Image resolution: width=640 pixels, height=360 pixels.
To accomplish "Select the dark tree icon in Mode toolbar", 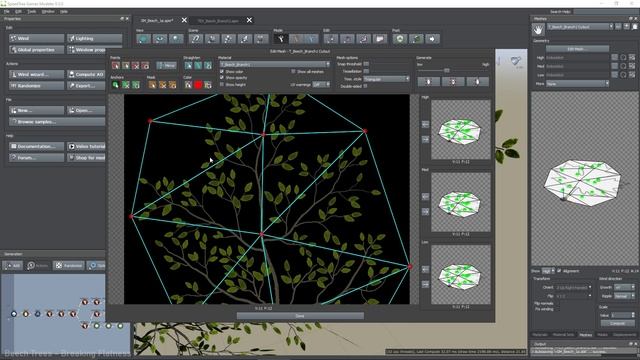I will pos(280,39).
